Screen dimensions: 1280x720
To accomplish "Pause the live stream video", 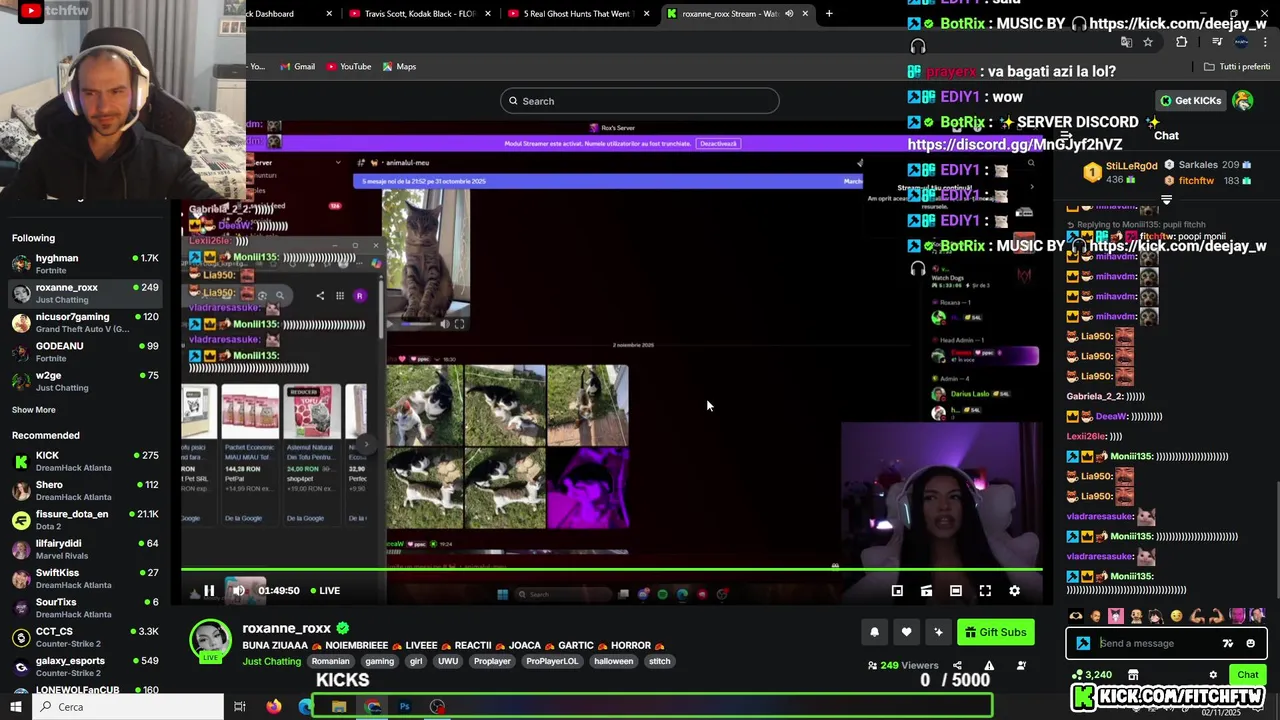I will pyautogui.click(x=209, y=591).
